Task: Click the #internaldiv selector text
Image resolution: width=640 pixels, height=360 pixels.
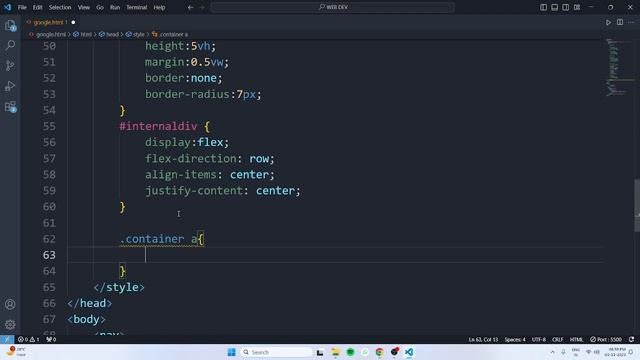Action: [158, 126]
